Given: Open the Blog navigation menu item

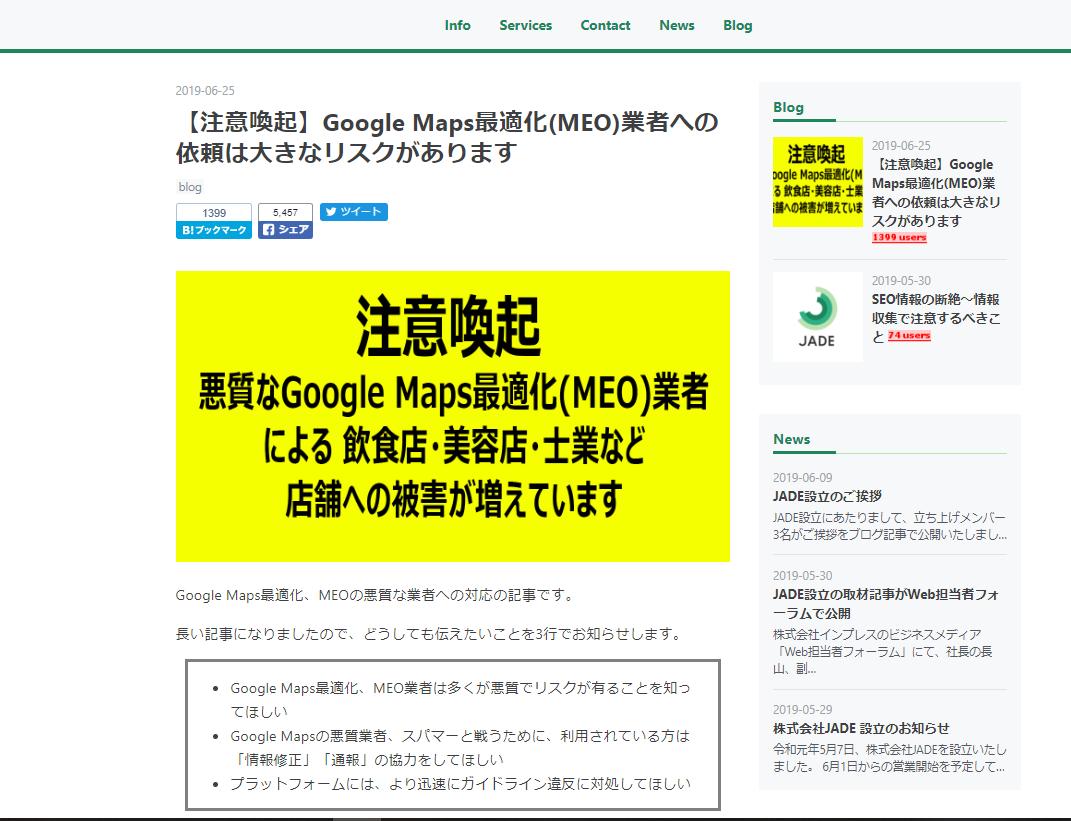Looking at the screenshot, I should pos(738,25).
